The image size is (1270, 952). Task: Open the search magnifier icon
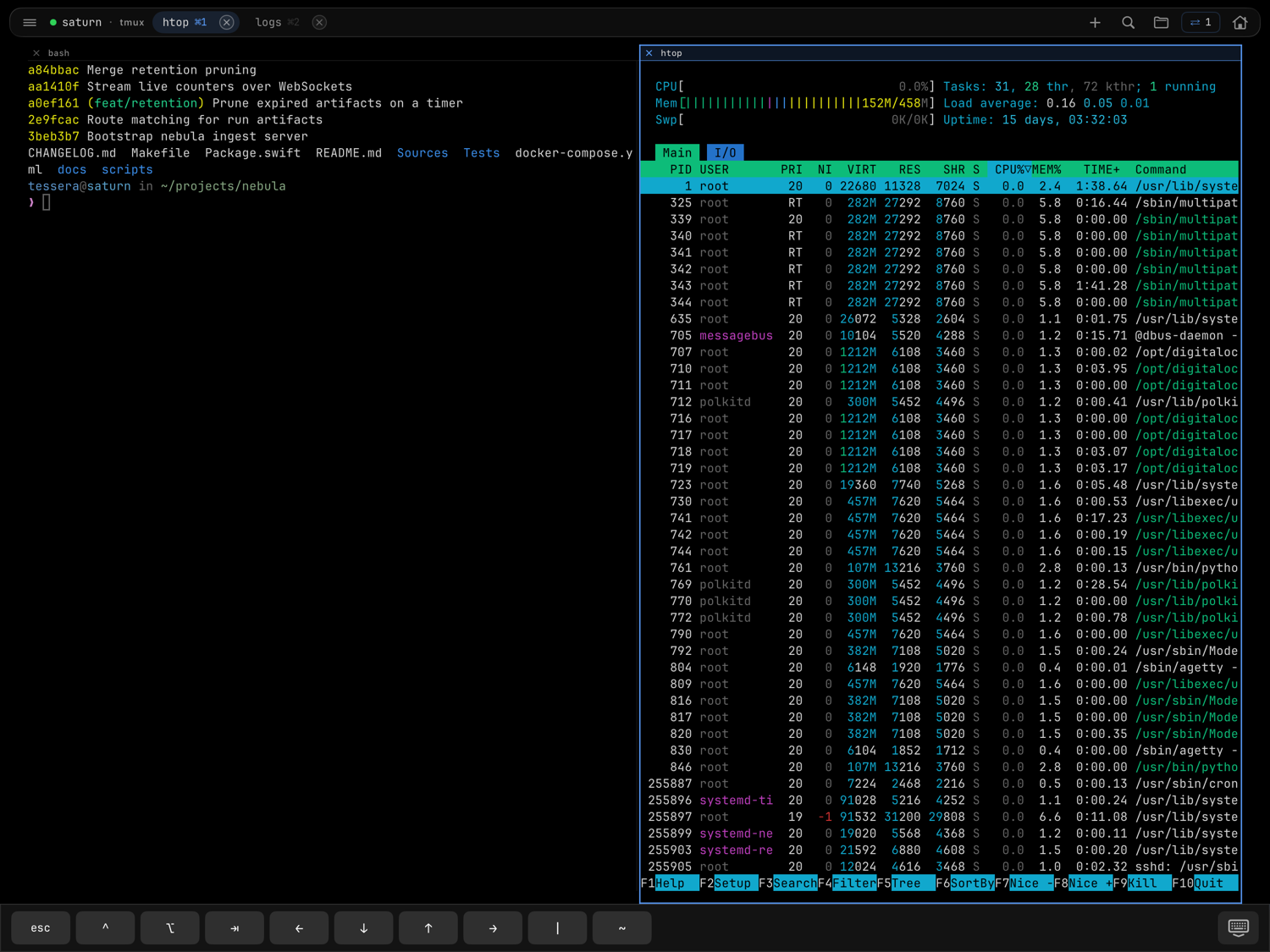1128,23
